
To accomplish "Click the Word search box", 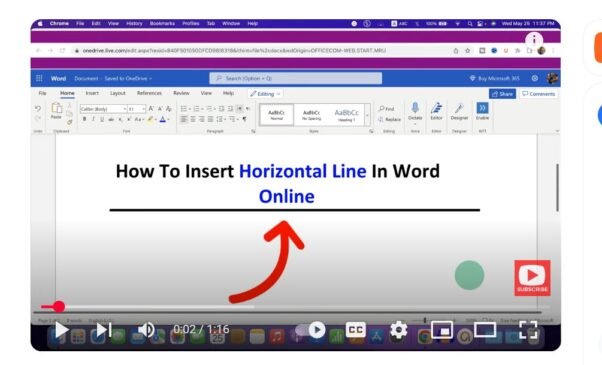I will tap(296, 78).
